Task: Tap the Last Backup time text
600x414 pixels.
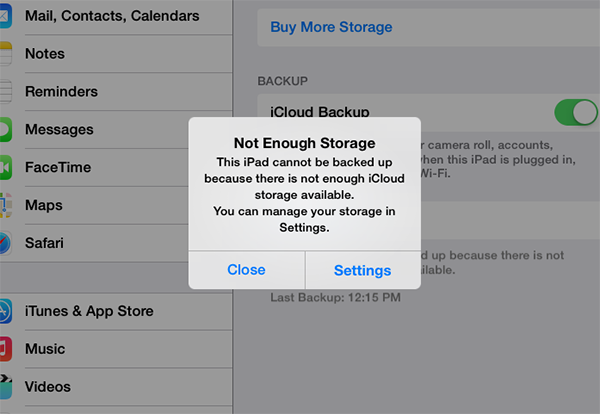Action: [x=335, y=298]
